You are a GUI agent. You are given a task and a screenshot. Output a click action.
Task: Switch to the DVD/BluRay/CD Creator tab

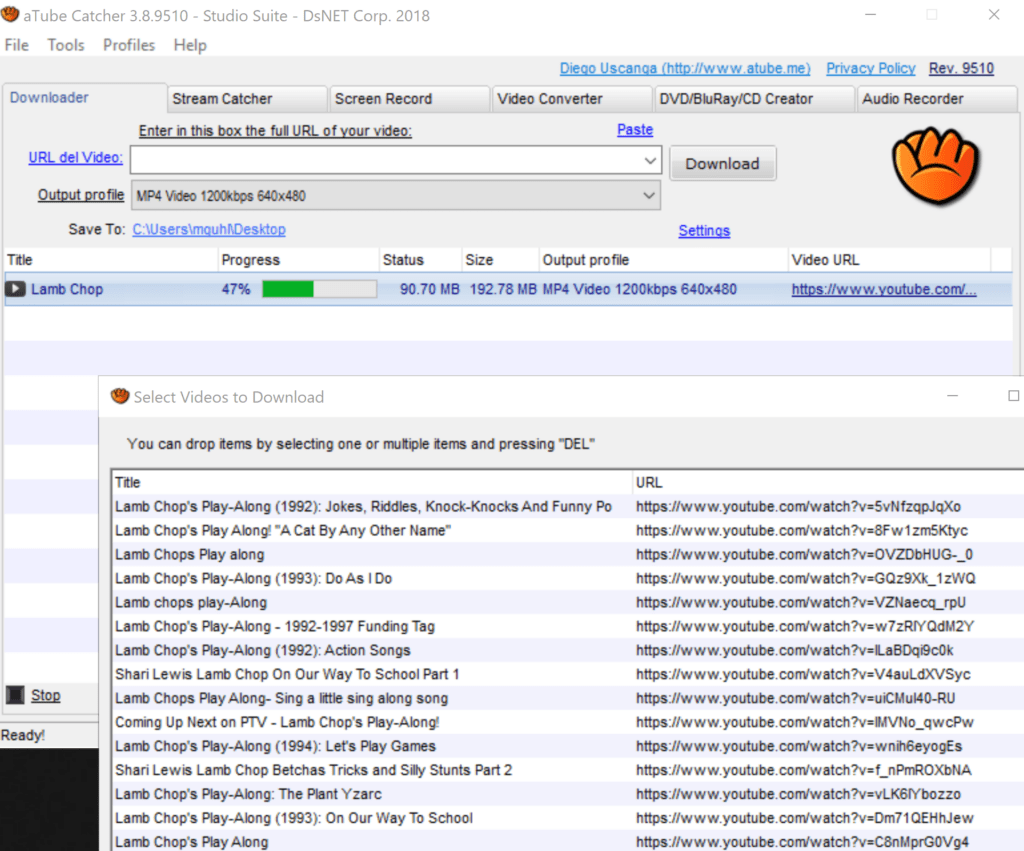(x=754, y=99)
